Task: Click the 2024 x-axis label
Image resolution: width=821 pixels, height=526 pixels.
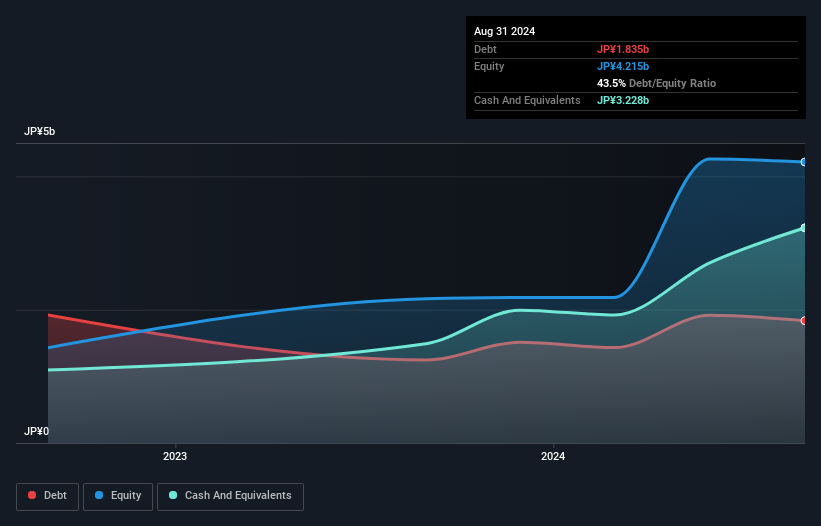Action: click(553, 456)
